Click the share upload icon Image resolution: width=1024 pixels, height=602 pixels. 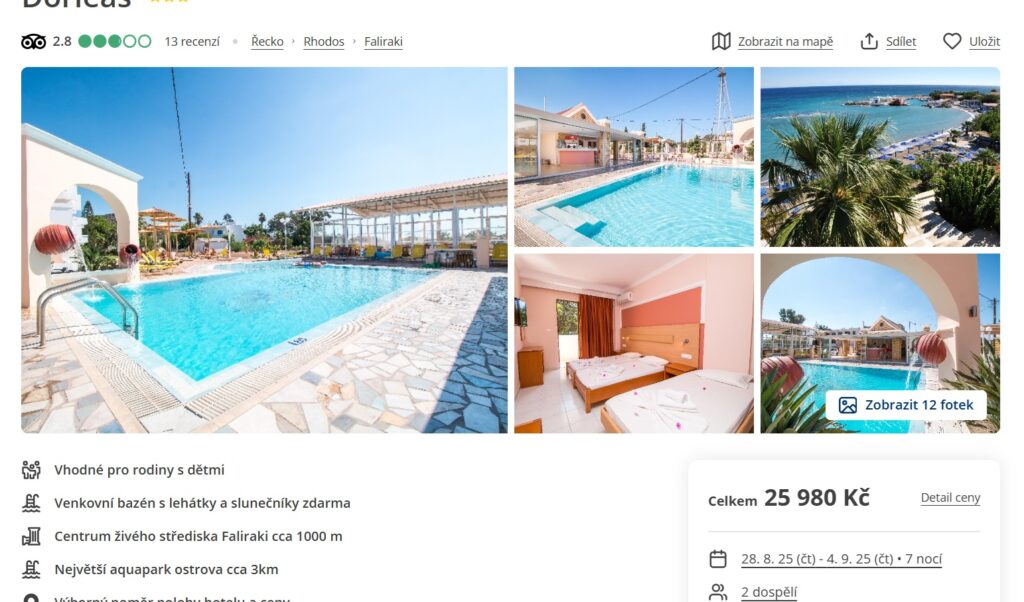pyautogui.click(x=869, y=42)
